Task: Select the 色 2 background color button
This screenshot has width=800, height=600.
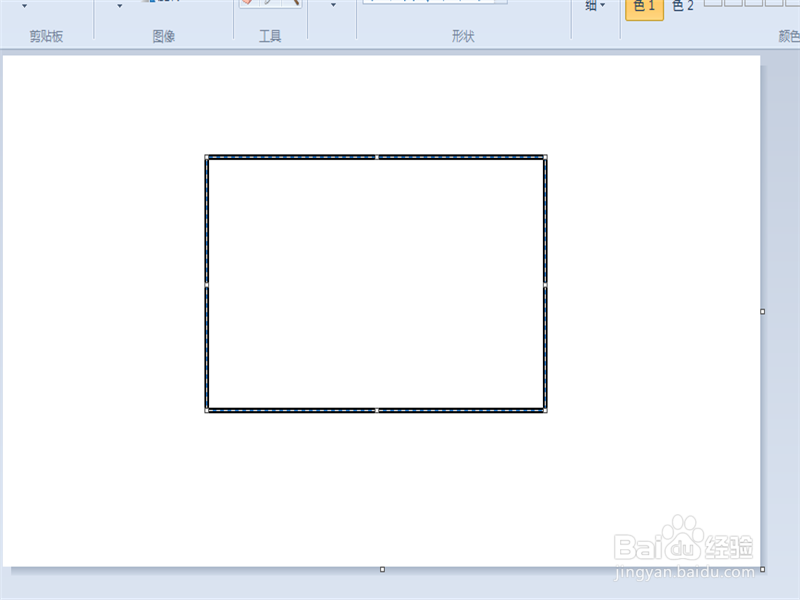Action: coord(683,7)
